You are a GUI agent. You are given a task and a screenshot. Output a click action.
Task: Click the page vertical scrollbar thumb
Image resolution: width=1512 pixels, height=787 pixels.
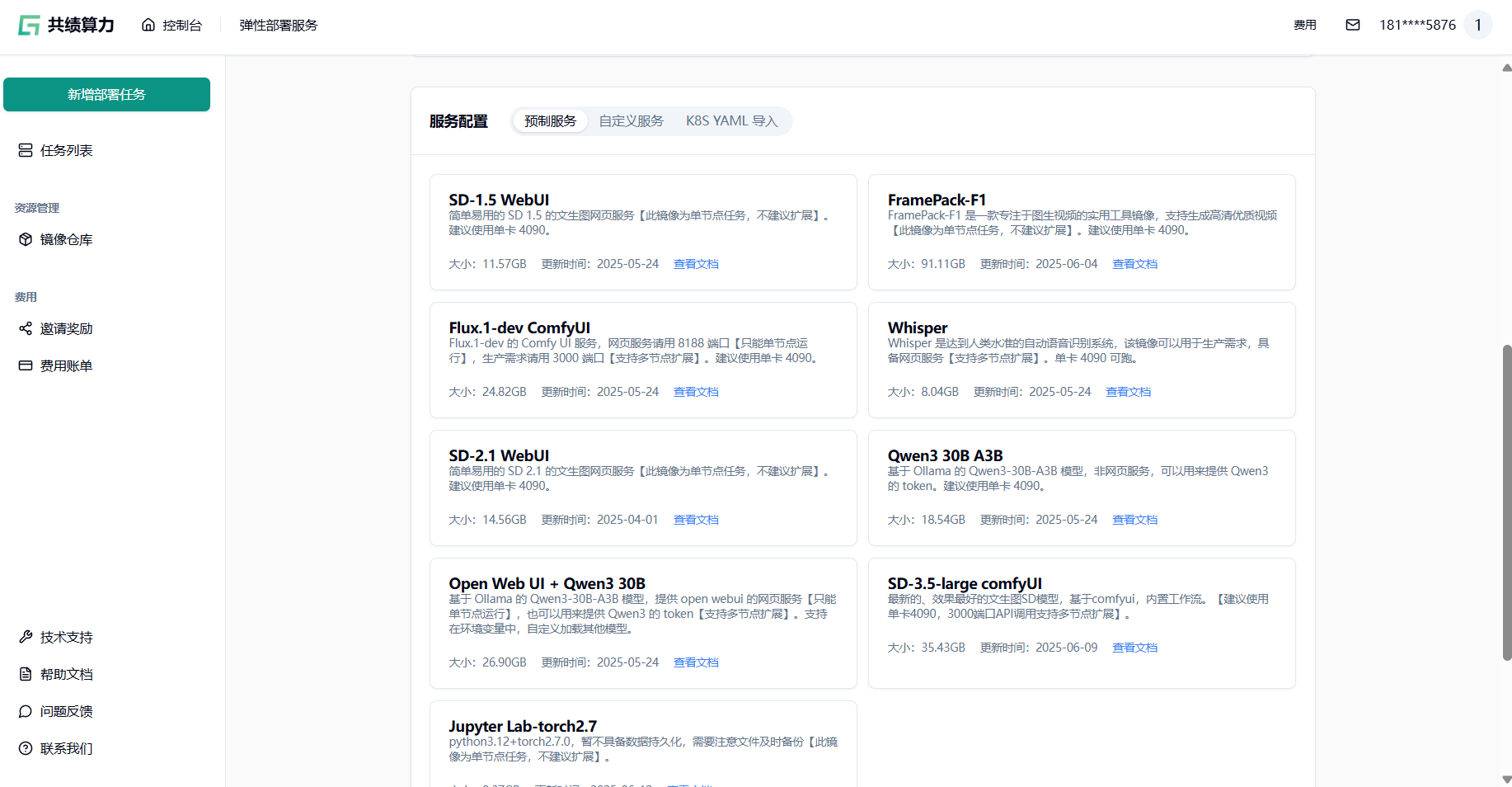(x=1506, y=502)
